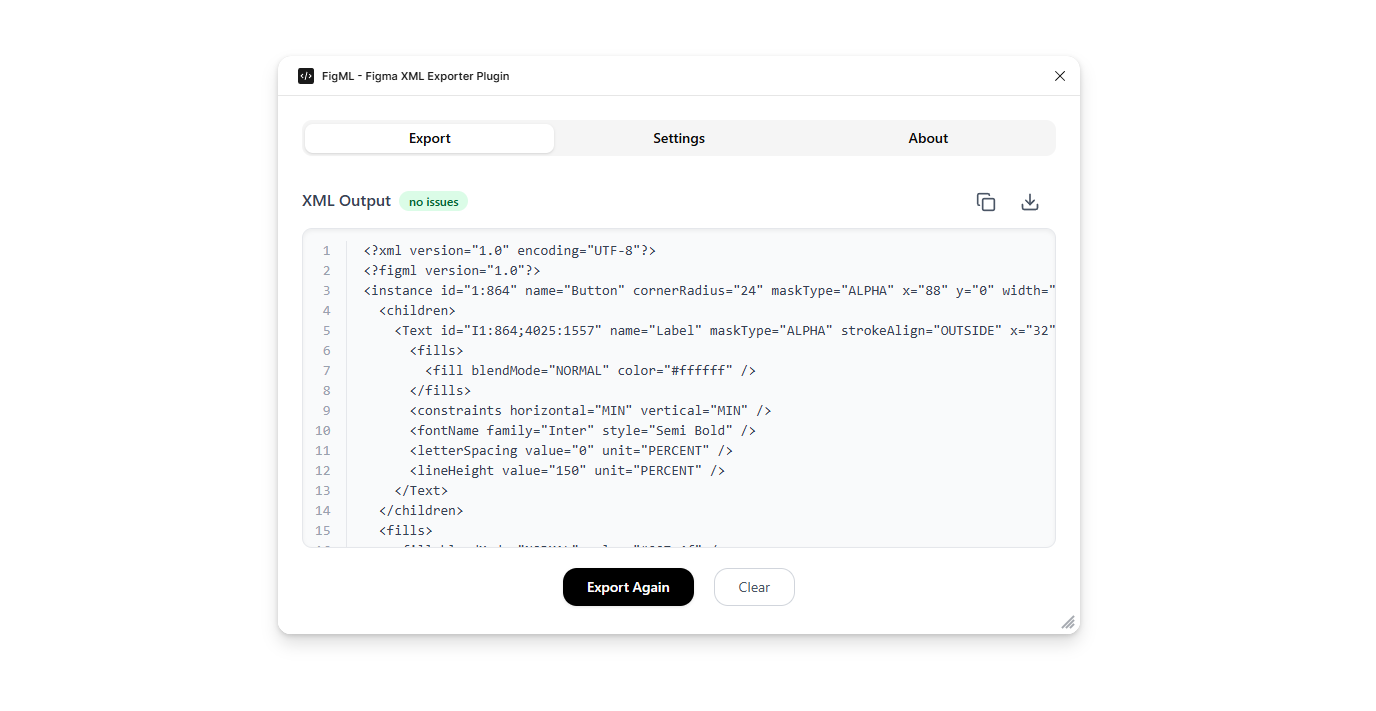The image size is (1376, 711).
Task: Open the About tab
Action: pos(927,138)
